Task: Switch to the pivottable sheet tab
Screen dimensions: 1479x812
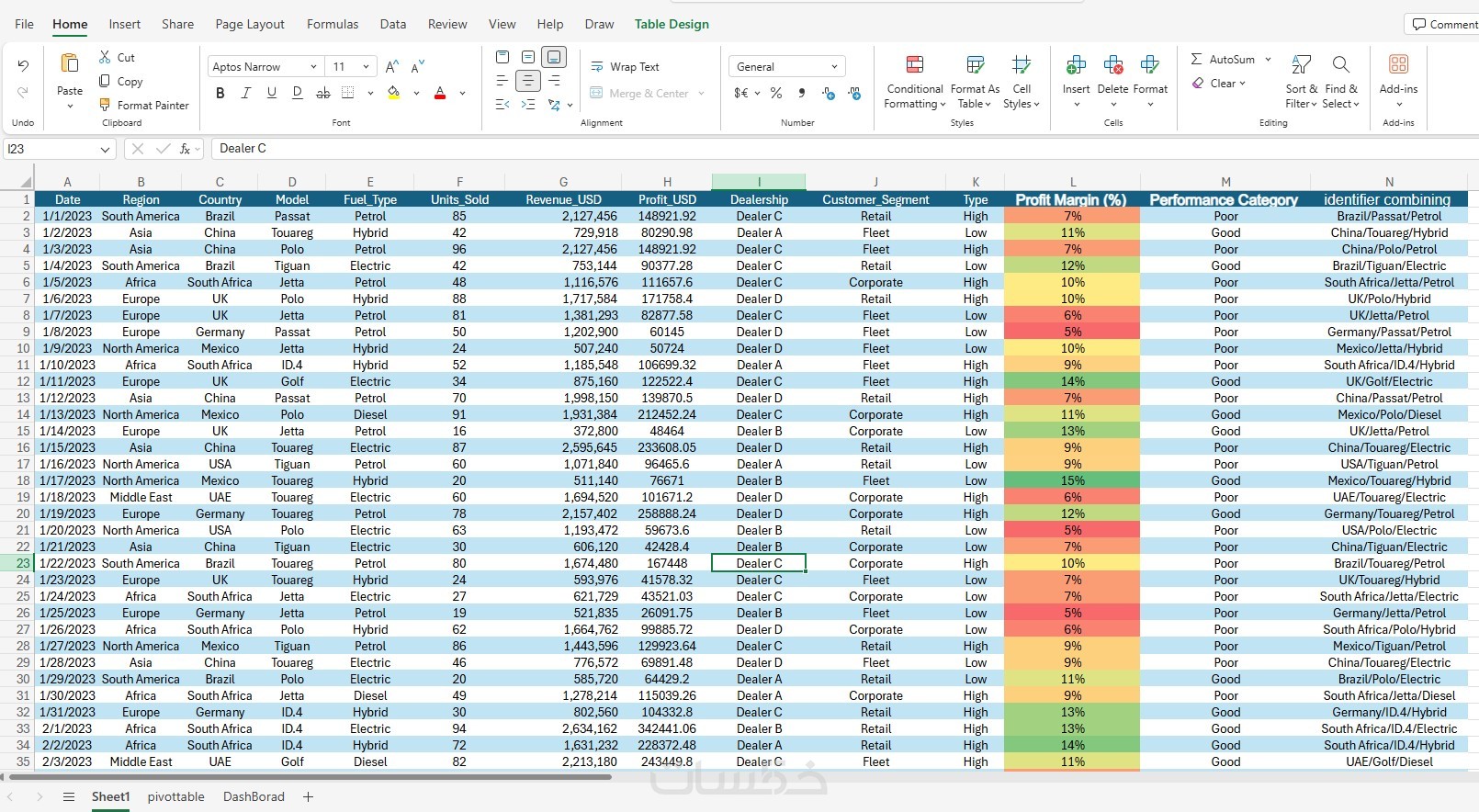Action: coord(175,796)
